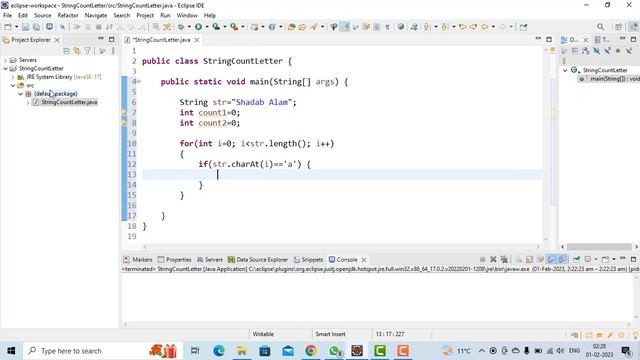Switch to the Properties tab
640x360 pixels.
(x=174, y=260)
